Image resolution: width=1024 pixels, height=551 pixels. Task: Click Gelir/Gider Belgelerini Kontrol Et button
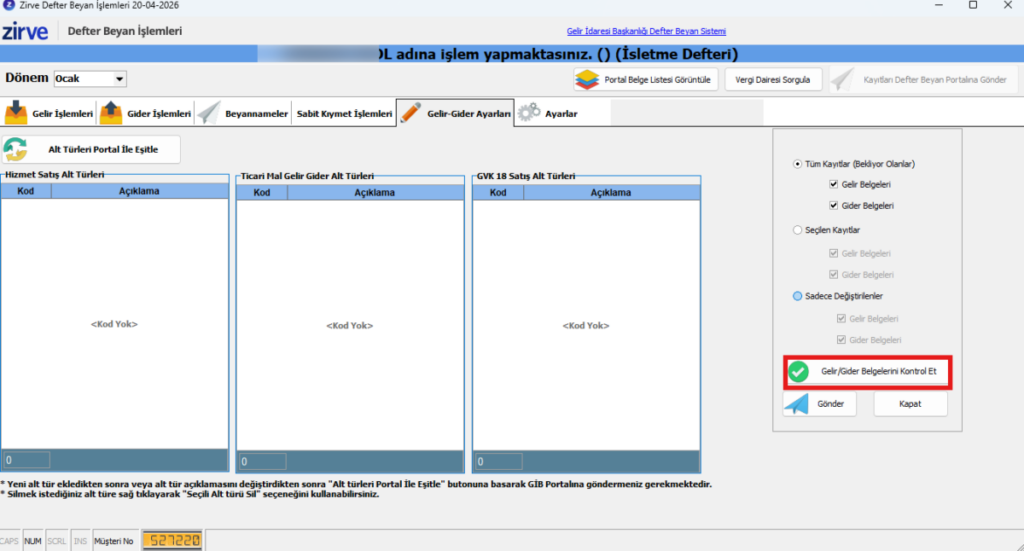pyautogui.click(x=867, y=371)
